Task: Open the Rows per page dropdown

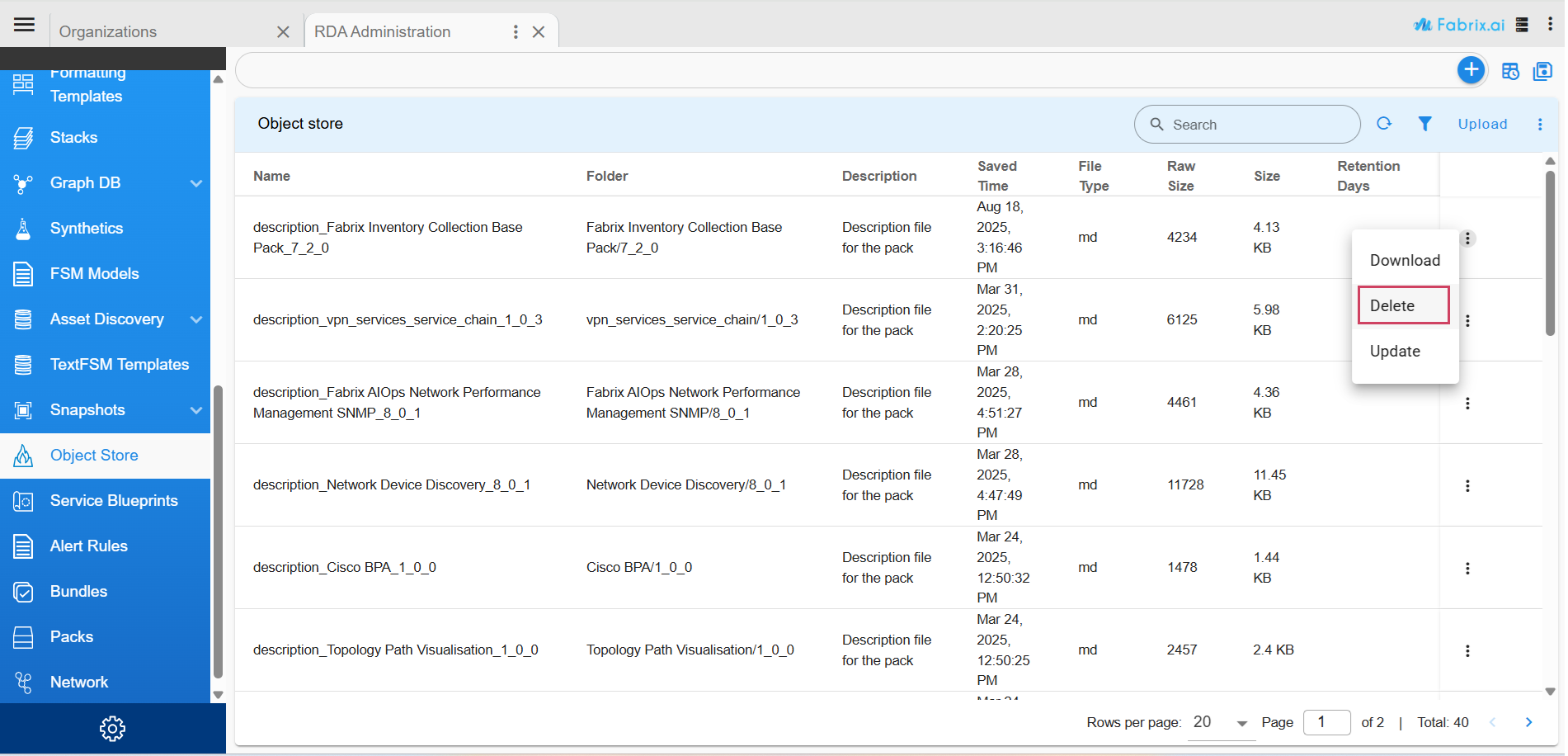Action: (1221, 723)
